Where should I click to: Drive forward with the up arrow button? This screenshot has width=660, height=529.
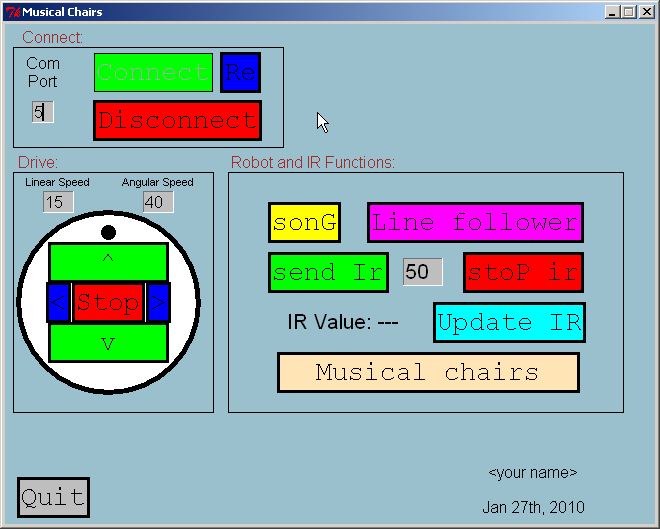(x=108, y=262)
